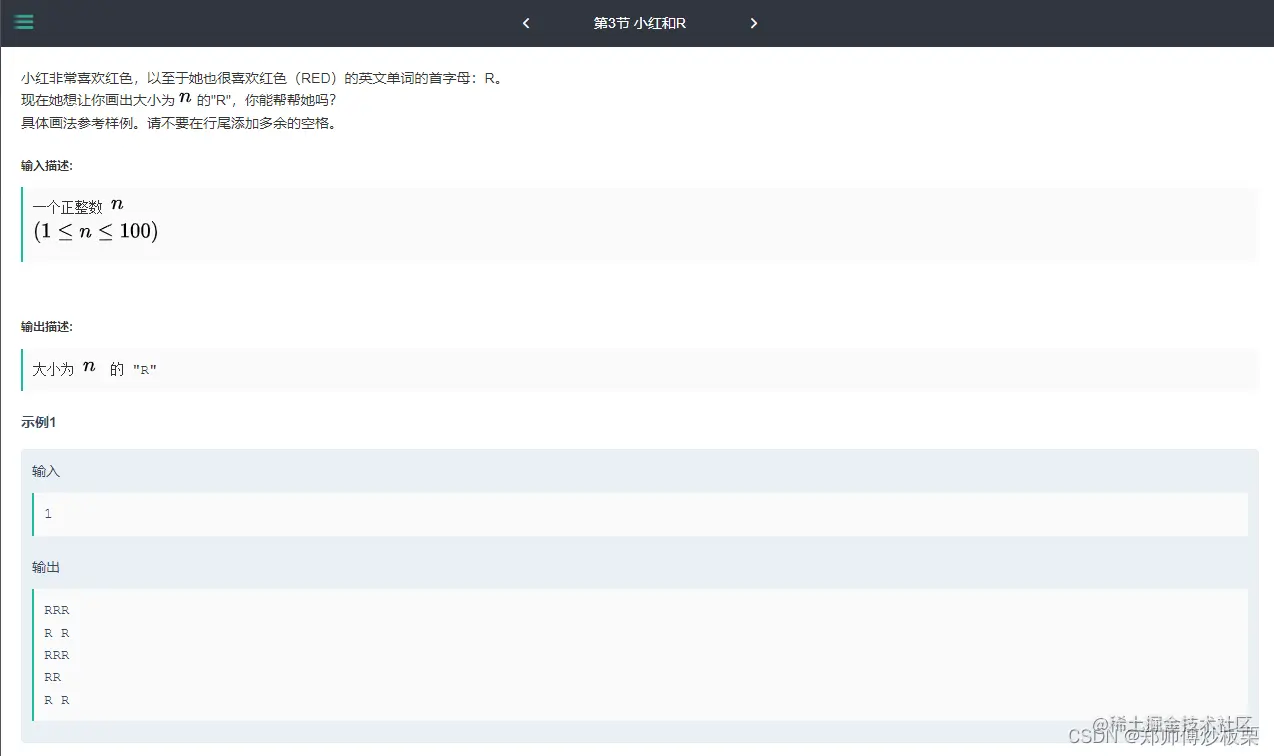Click the "示例1" heading
Viewport: 1274px width, 756px height.
pyautogui.click(x=39, y=422)
